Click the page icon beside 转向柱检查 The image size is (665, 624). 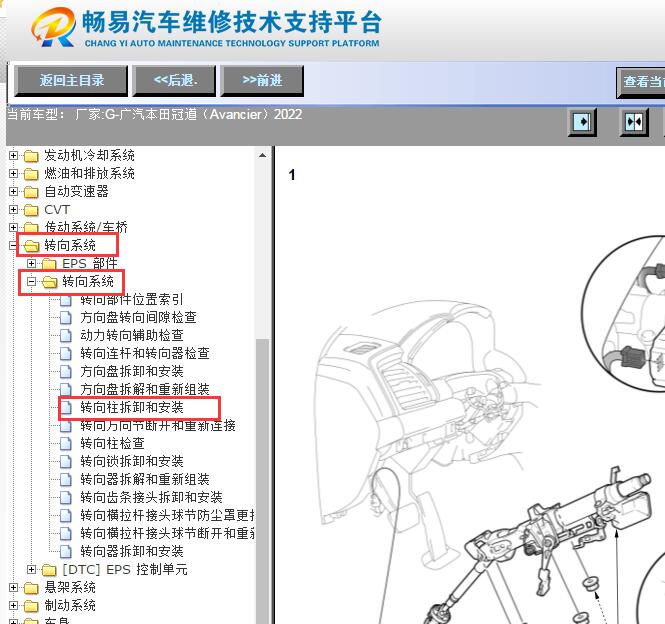(66, 444)
